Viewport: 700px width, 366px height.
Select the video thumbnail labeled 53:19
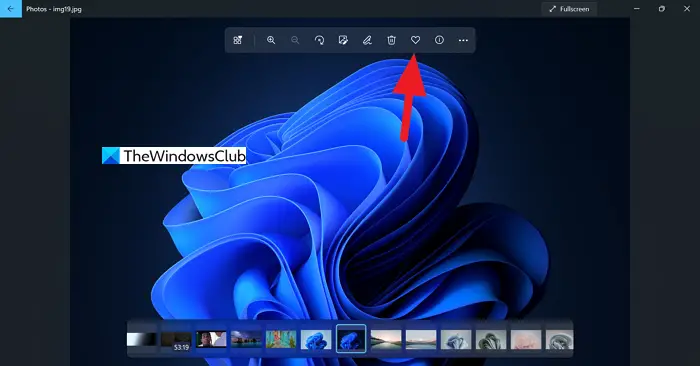pyautogui.click(x=176, y=340)
